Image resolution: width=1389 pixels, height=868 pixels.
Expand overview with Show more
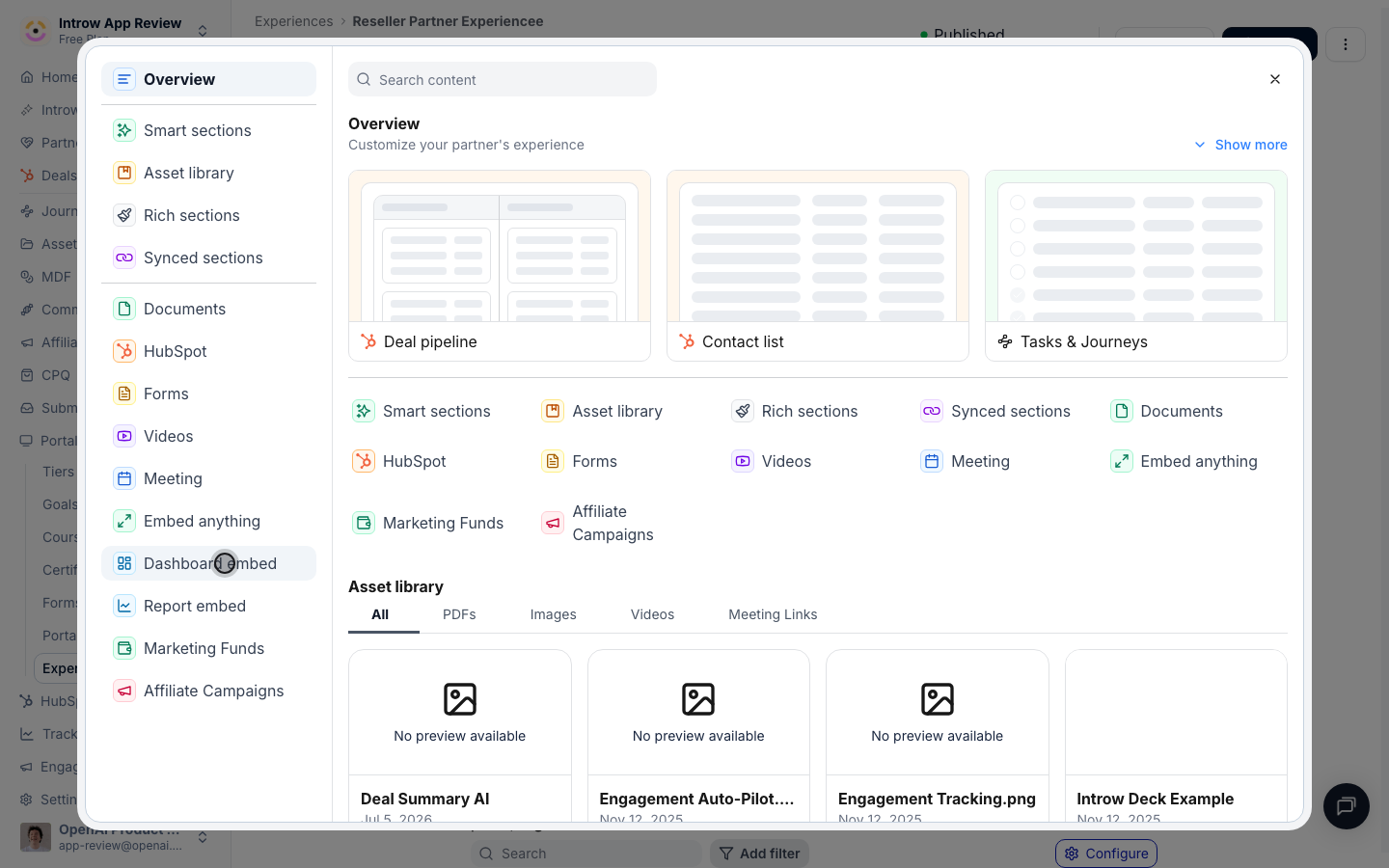(x=1240, y=145)
